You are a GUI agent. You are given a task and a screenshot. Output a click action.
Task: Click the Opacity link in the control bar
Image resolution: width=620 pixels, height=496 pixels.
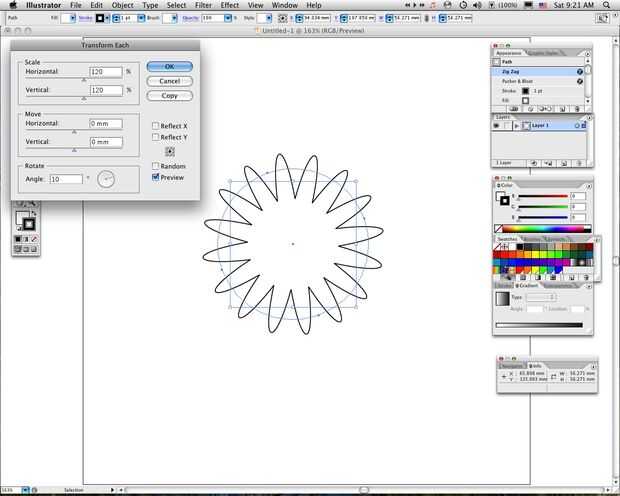pos(191,18)
